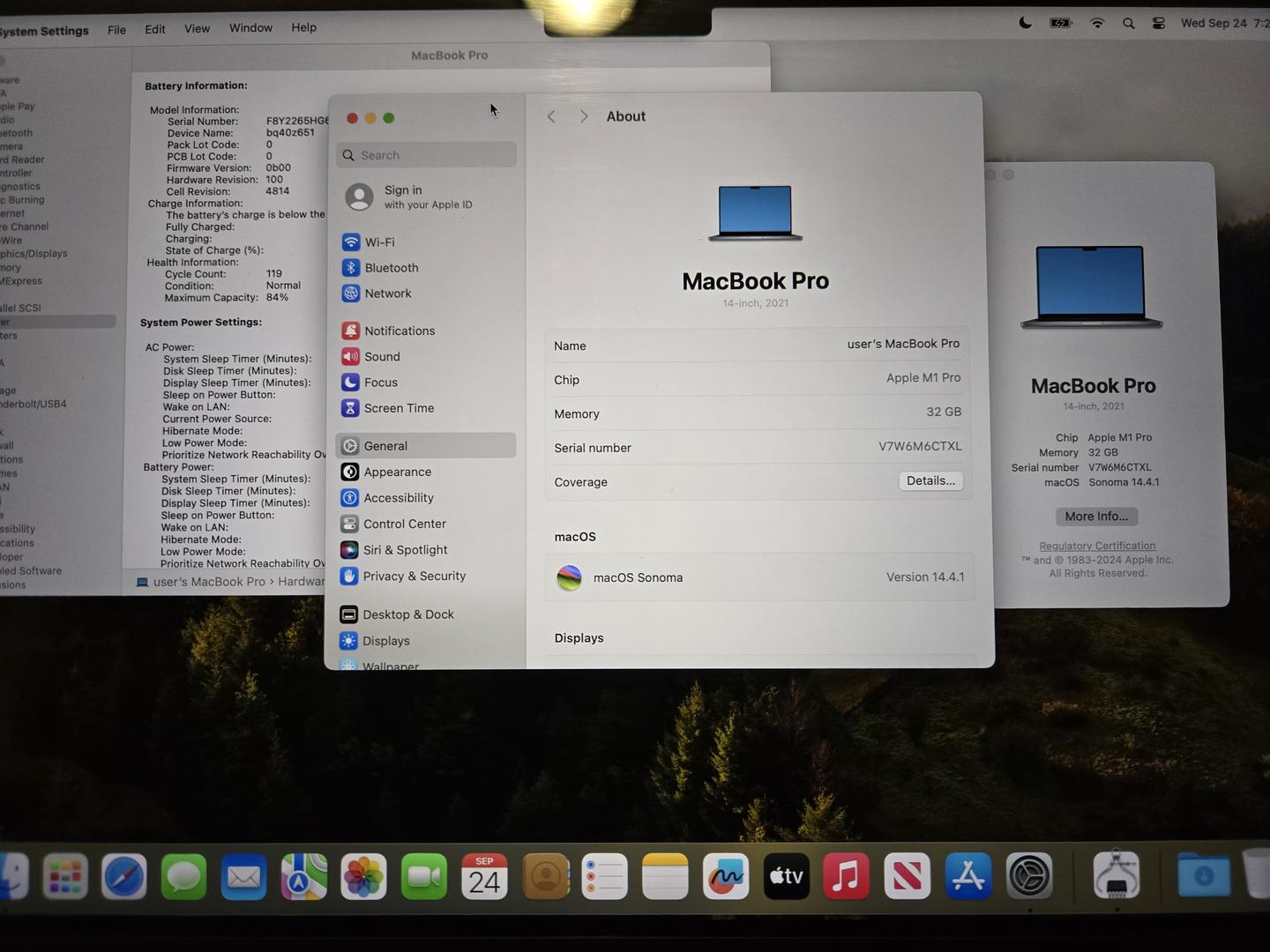Select Graphics/Displays in System Information sidebar
Viewport: 1270px width, 952px height.
34,253
